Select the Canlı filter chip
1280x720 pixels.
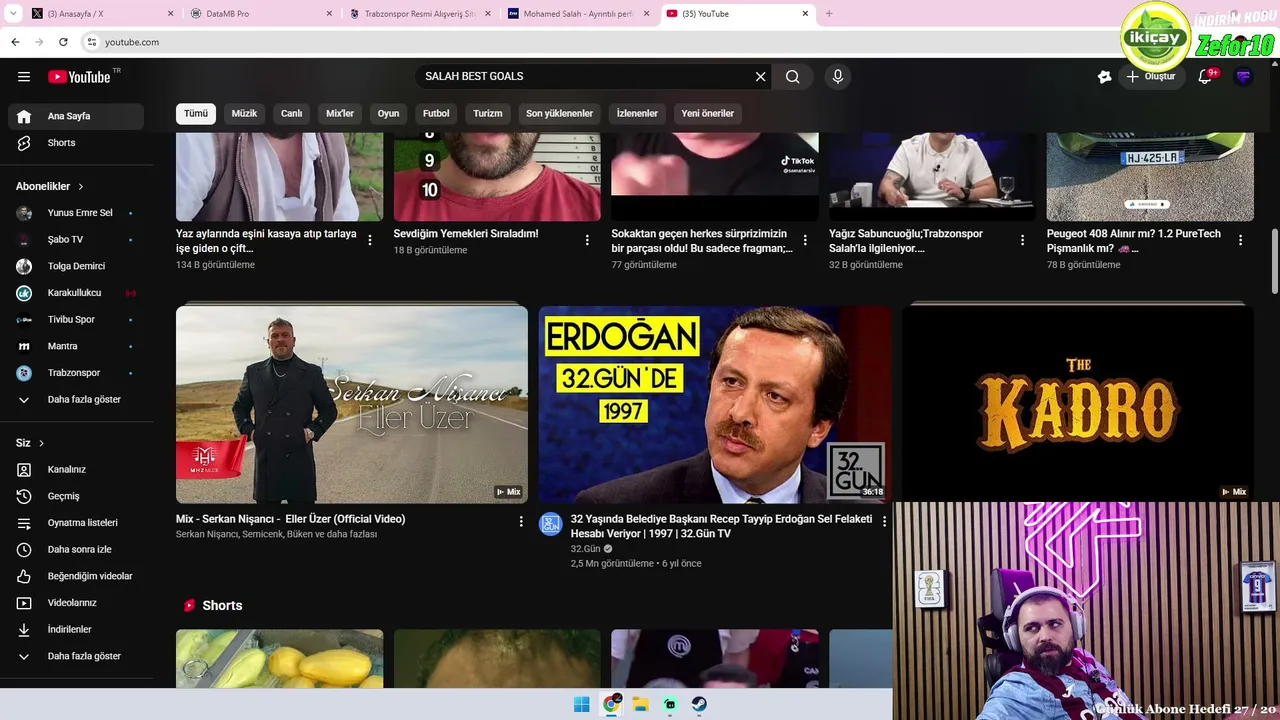[291, 114]
